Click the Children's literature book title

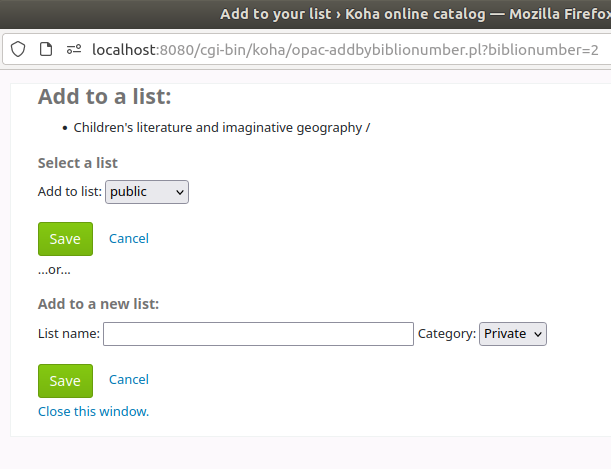pos(221,127)
